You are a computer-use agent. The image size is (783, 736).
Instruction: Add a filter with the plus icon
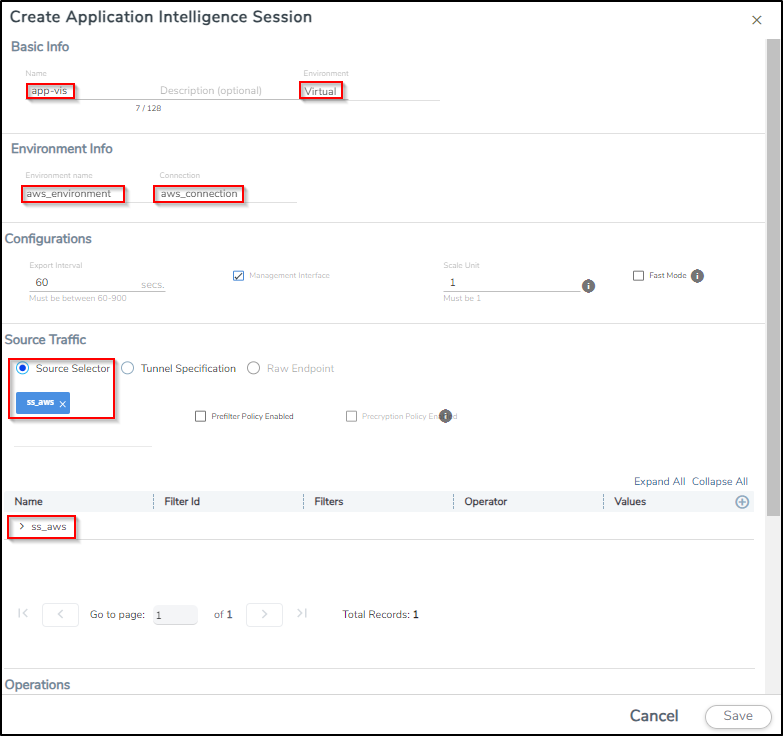coord(742,502)
